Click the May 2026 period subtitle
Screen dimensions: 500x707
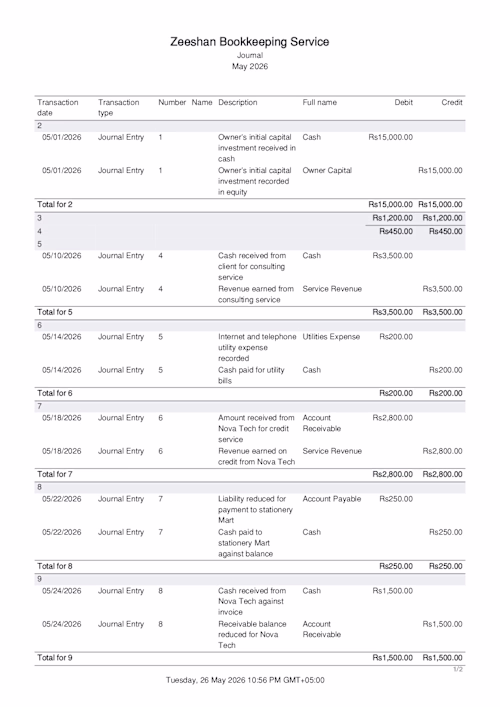click(x=250, y=66)
